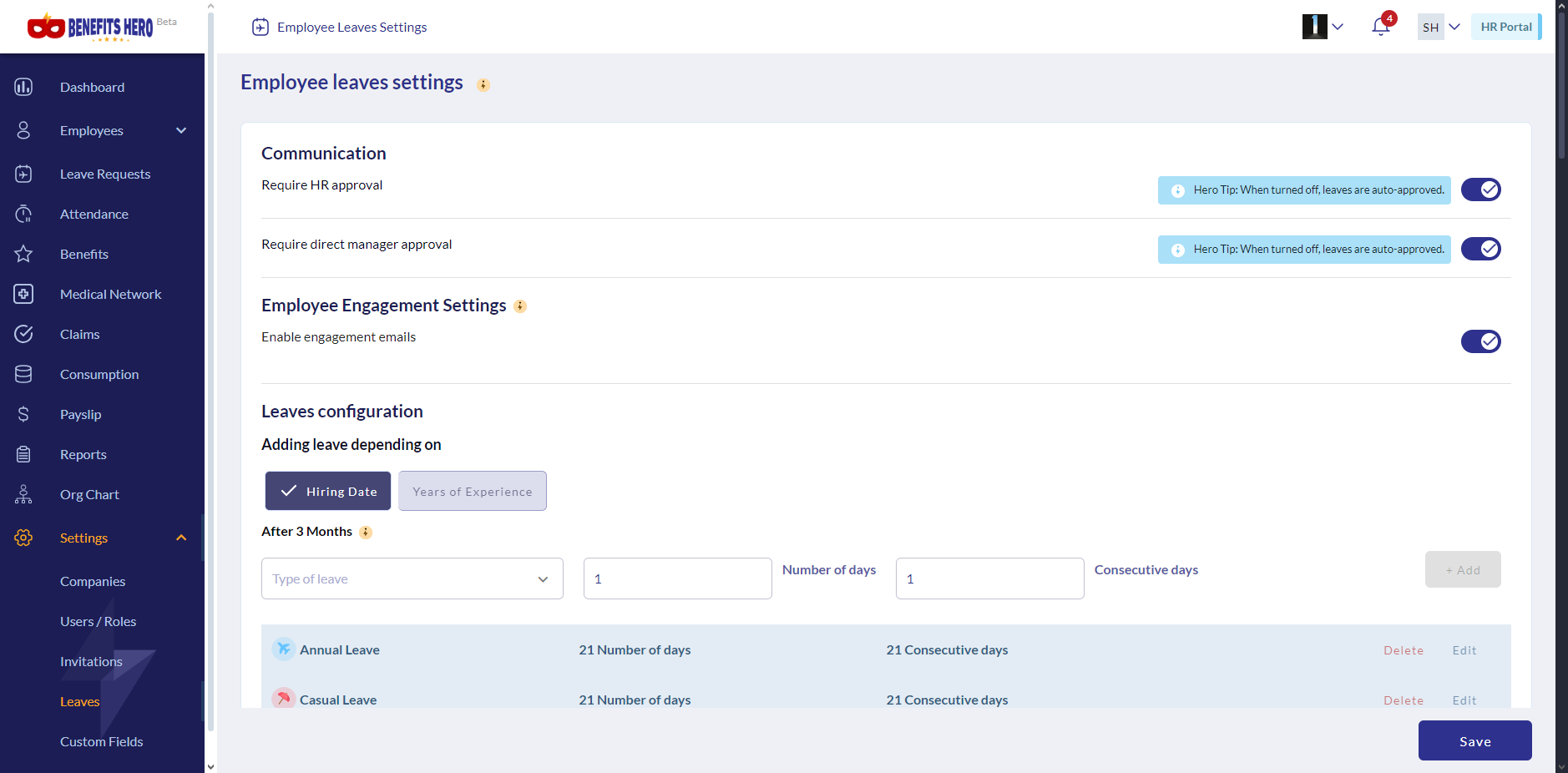Viewport: 1568px width, 773px height.
Task: Click the Dashboard icon in sidebar
Action: click(x=23, y=87)
